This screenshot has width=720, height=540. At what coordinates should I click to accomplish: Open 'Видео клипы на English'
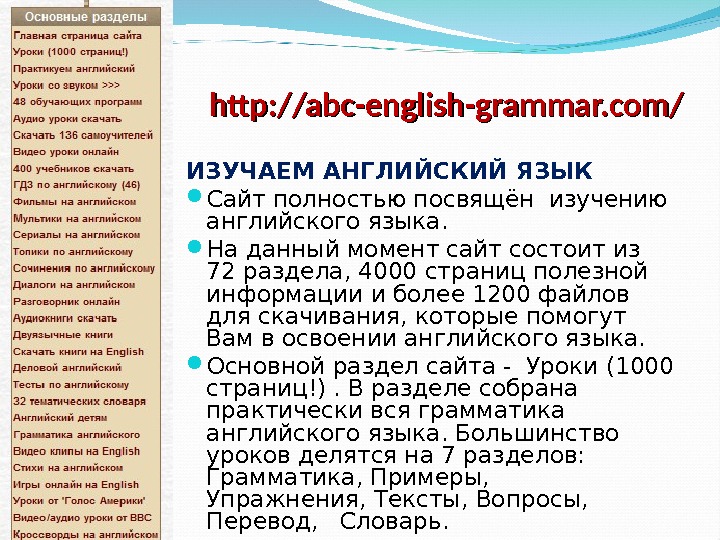click(x=76, y=451)
